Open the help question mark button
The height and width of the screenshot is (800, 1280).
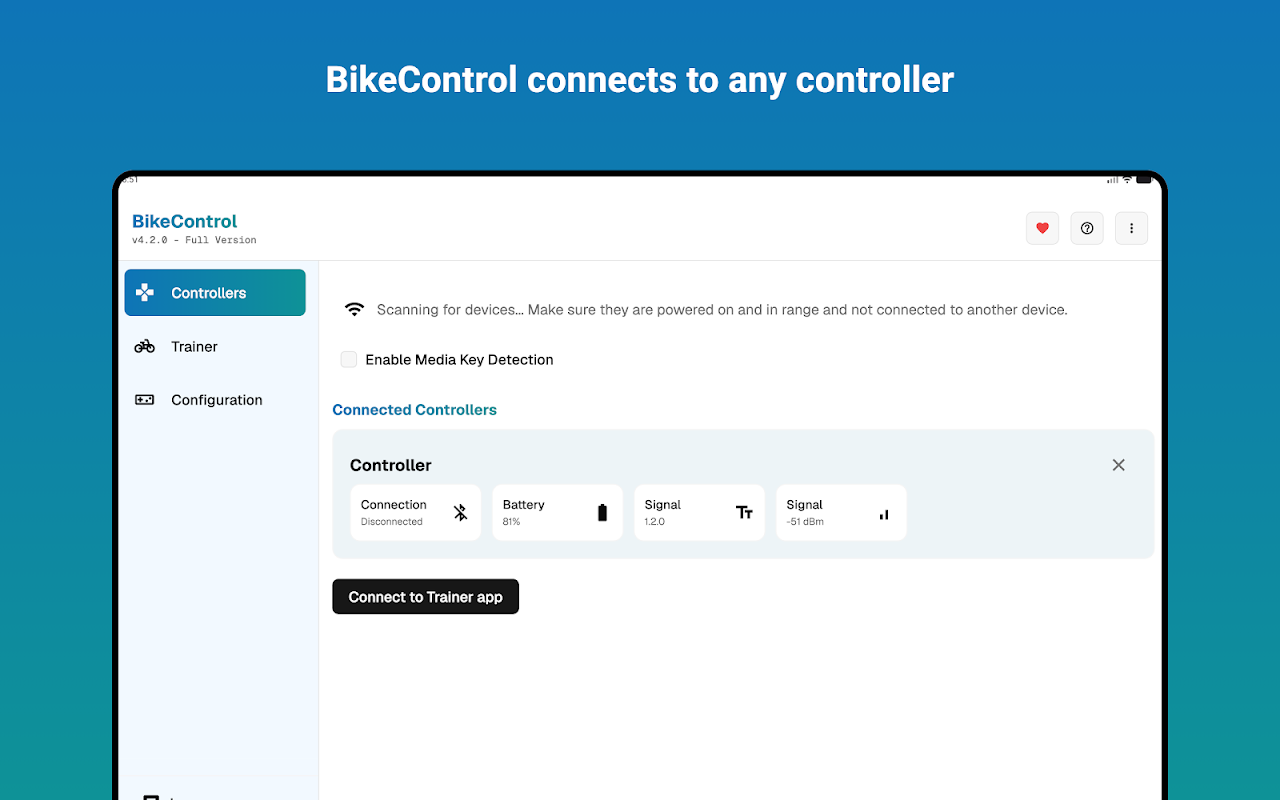(1087, 228)
